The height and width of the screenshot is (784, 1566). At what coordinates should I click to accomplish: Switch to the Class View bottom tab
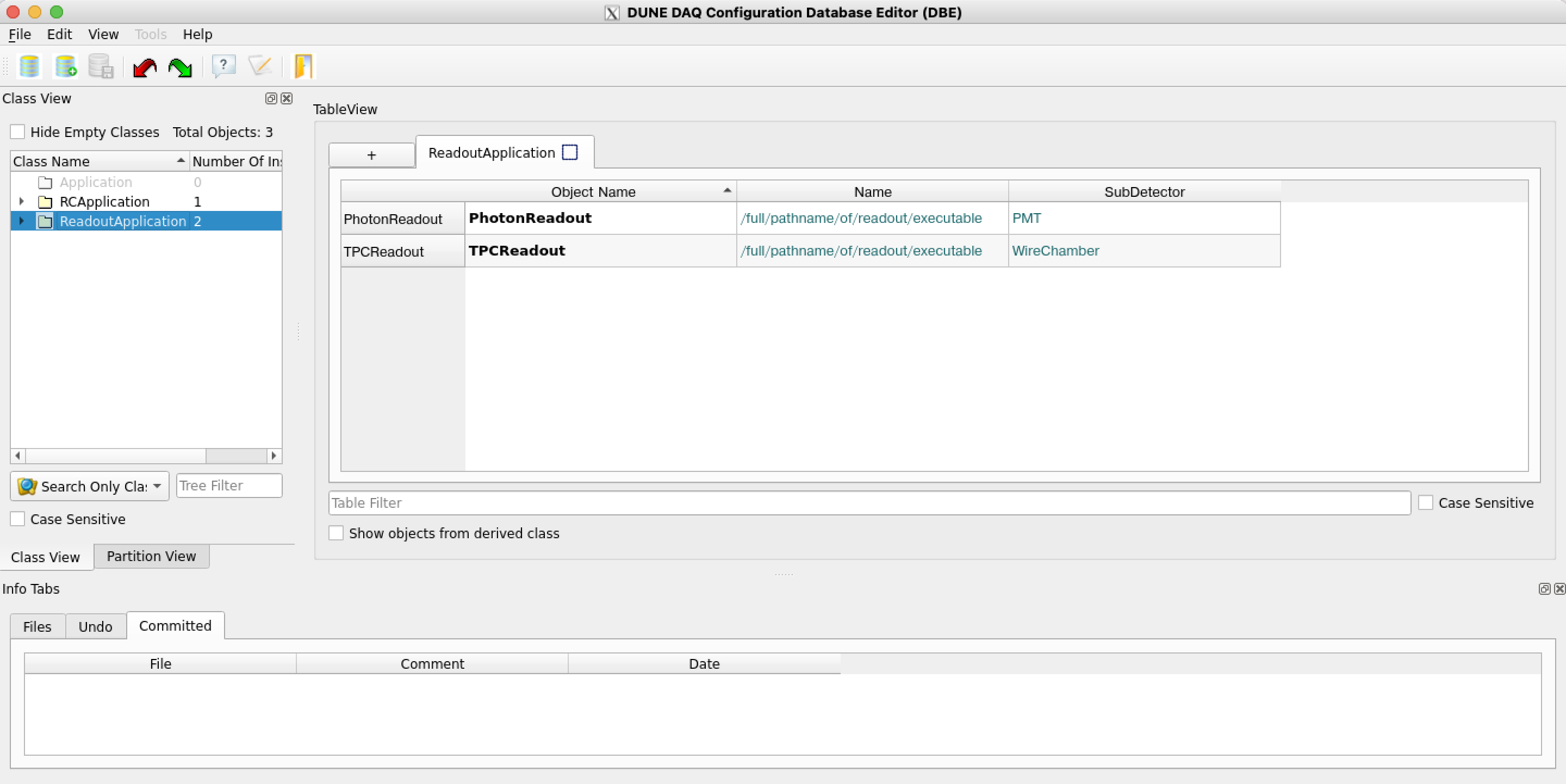46,557
